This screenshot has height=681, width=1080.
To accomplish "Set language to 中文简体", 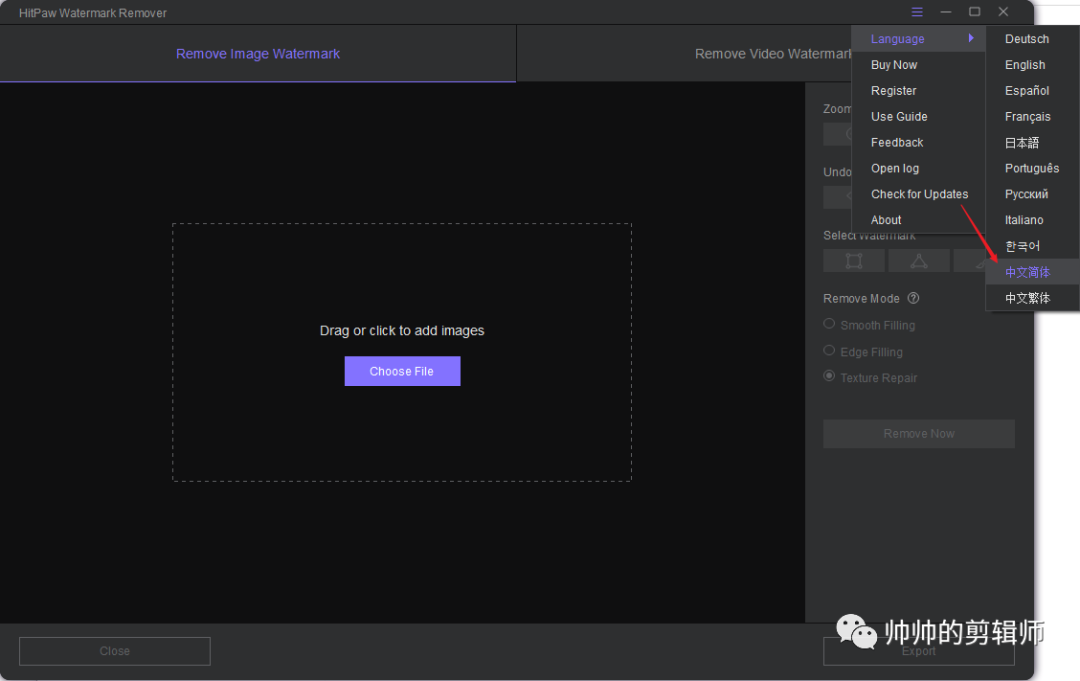I will pos(1033,272).
